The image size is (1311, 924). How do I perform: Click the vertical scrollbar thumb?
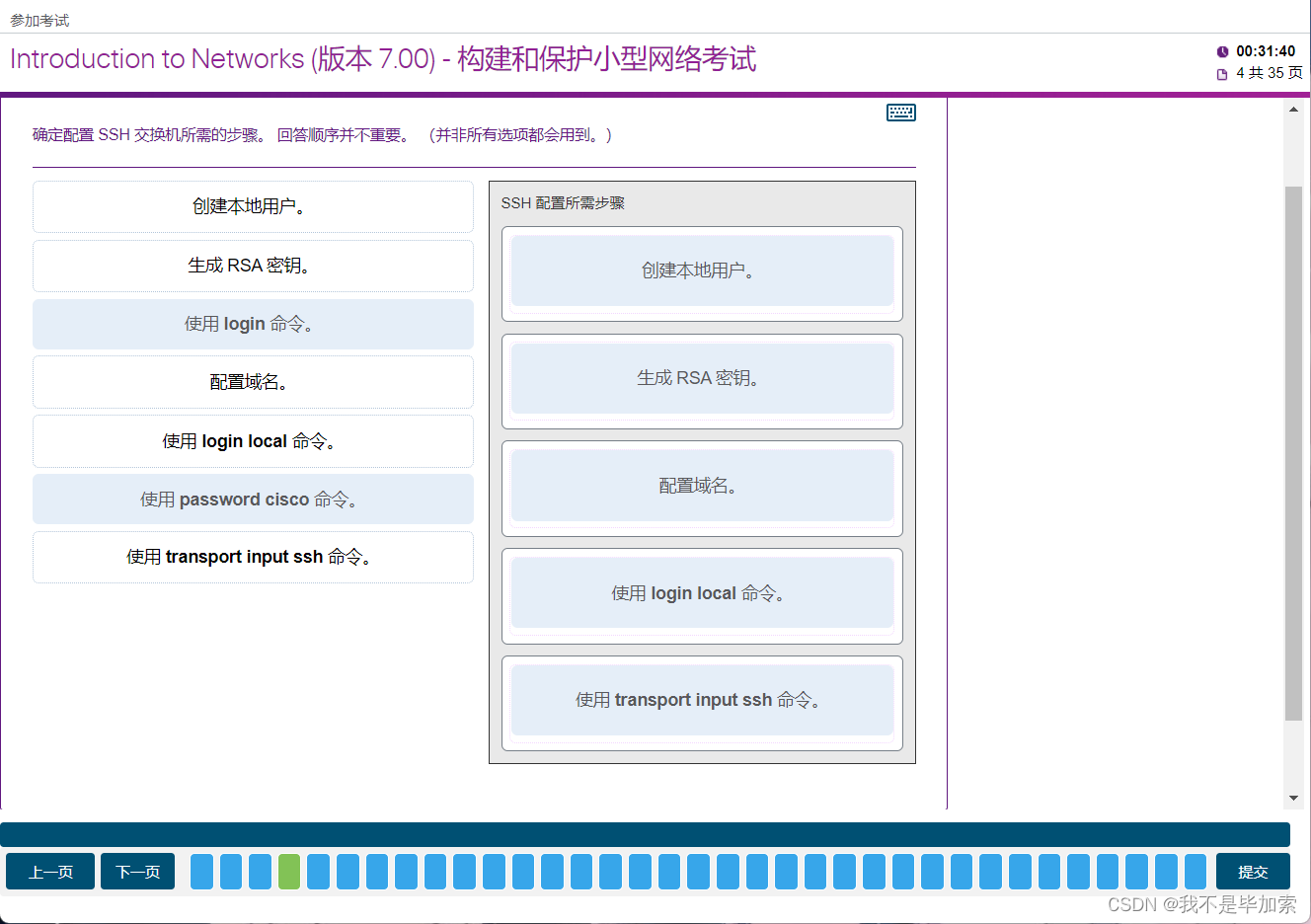click(x=1293, y=453)
